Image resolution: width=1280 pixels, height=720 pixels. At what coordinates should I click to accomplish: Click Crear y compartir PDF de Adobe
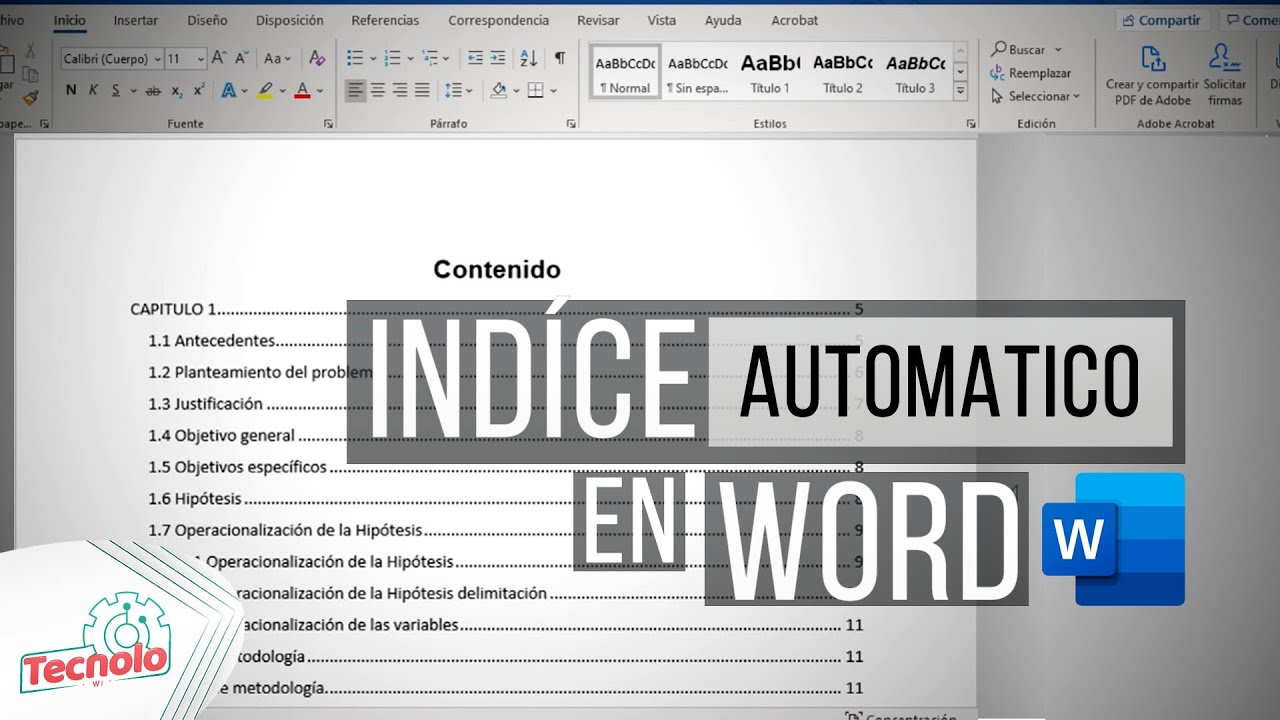(1151, 75)
